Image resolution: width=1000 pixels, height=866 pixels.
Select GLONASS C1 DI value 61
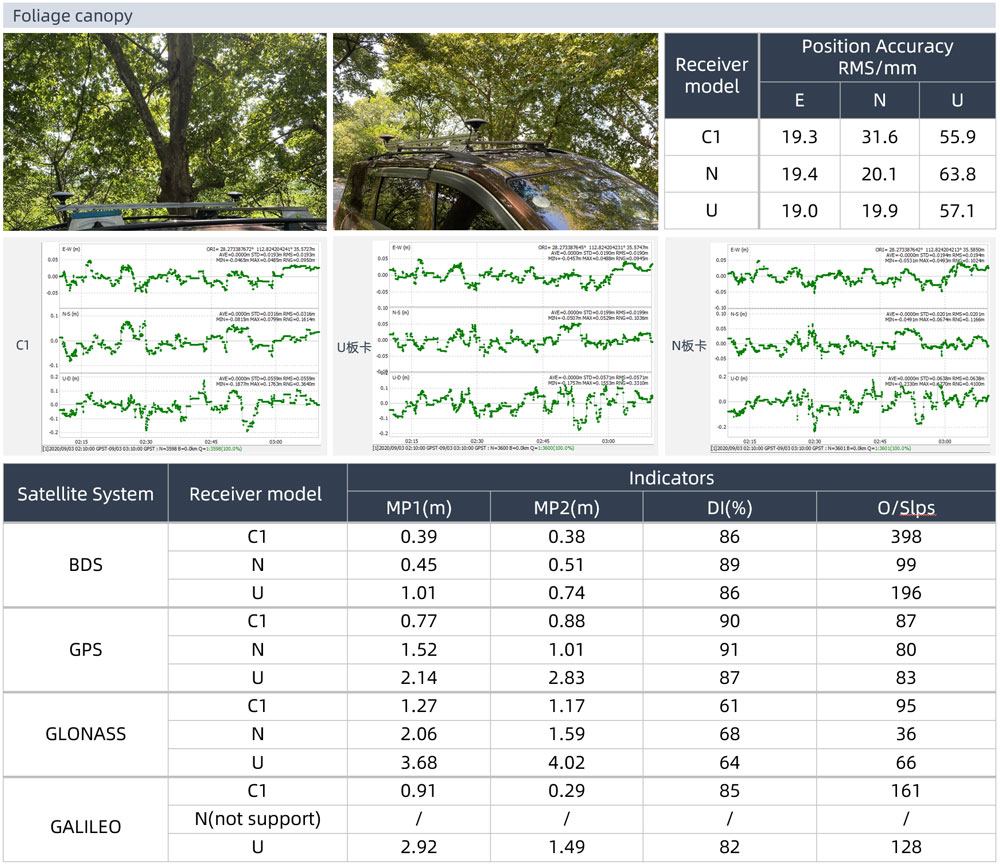tap(729, 706)
